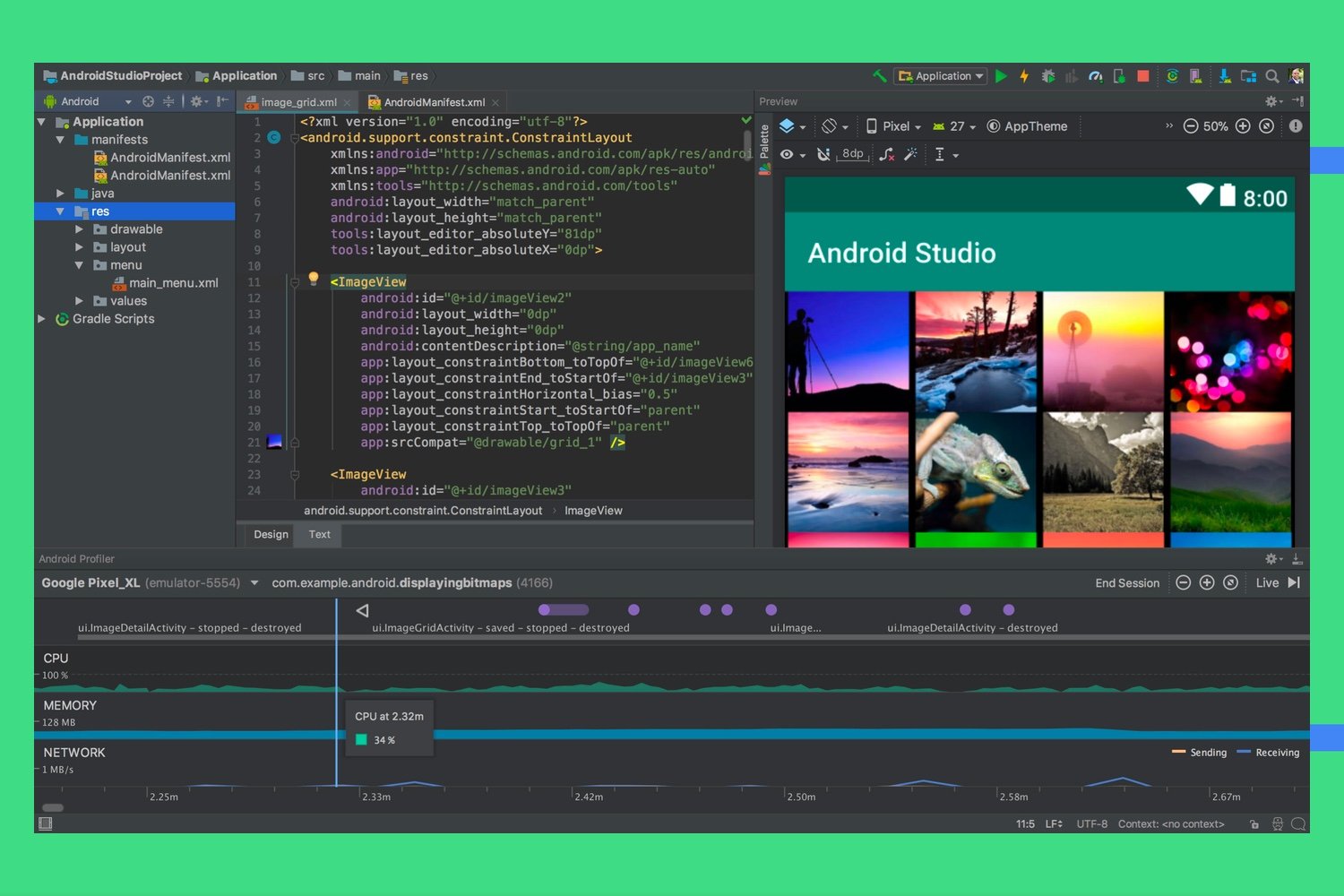The width and height of the screenshot is (1344, 896).
Task: Expand the java folder
Action: tap(60, 194)
